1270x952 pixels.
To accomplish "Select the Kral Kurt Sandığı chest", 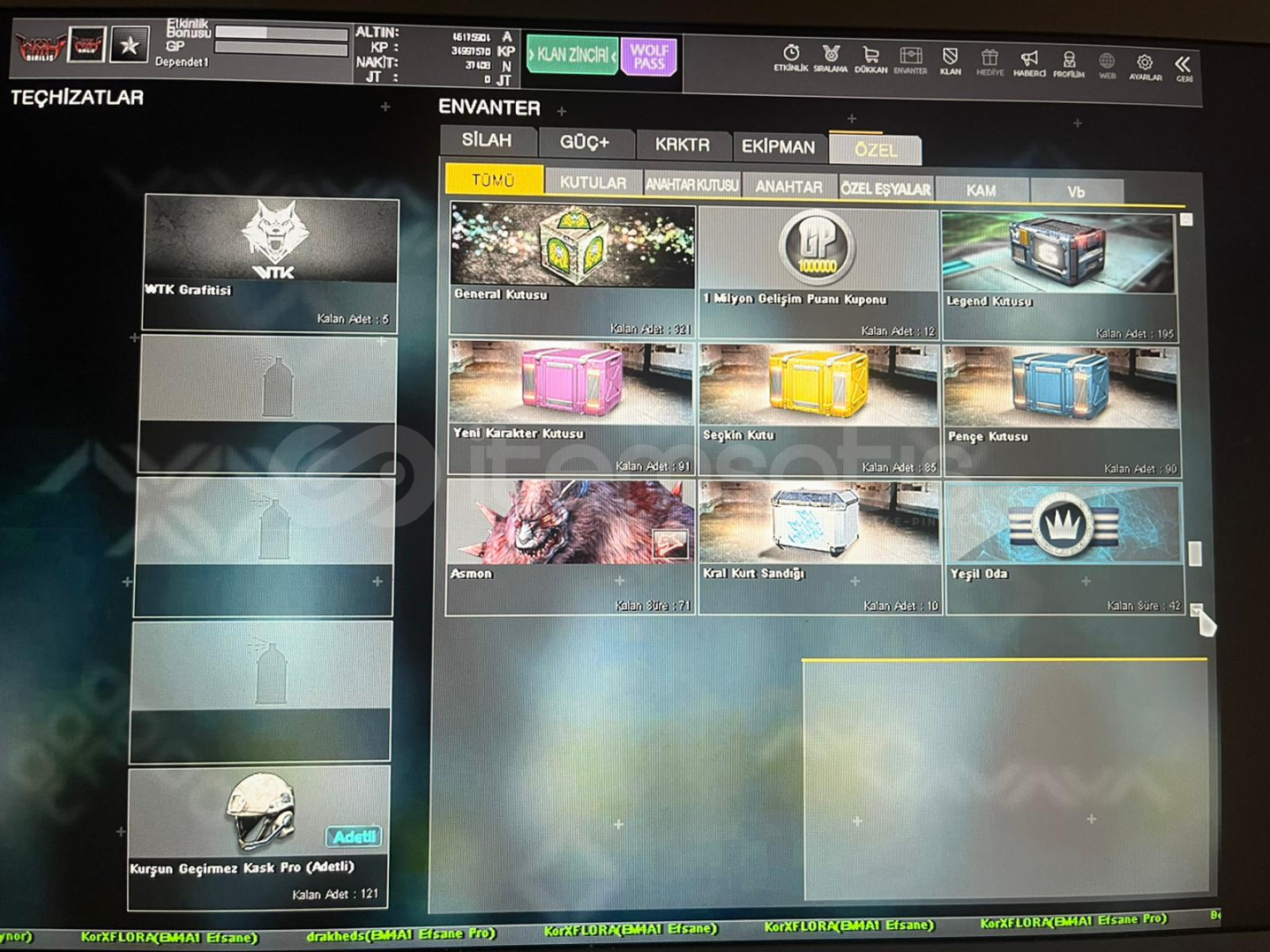I will click(x=820, y=547).
